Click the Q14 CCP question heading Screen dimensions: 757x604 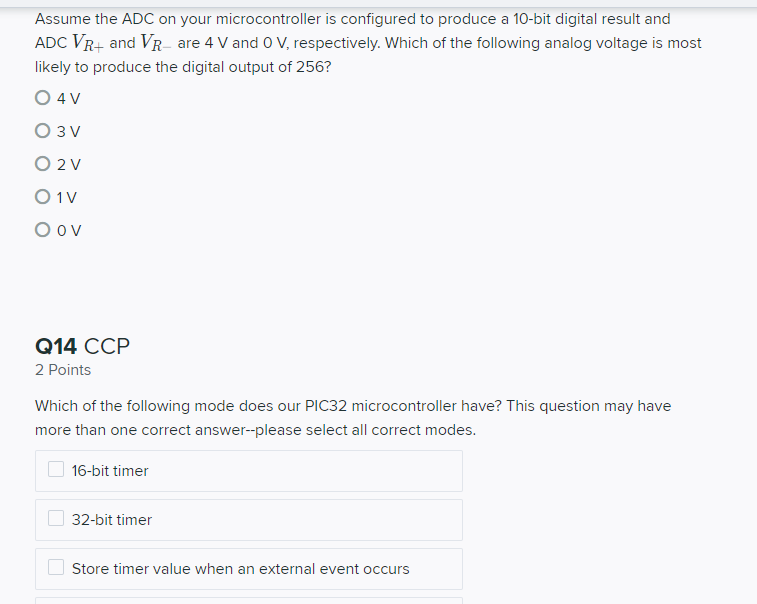tap(83, 346)
